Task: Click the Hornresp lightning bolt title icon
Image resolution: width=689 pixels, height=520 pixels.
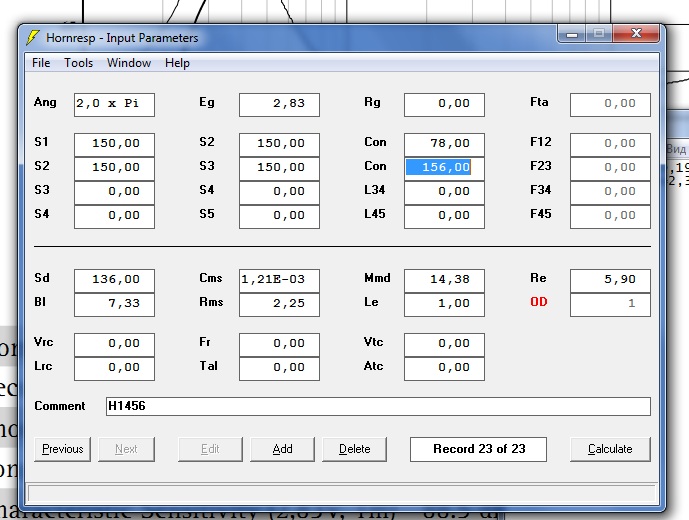Action: click(33, 38)
